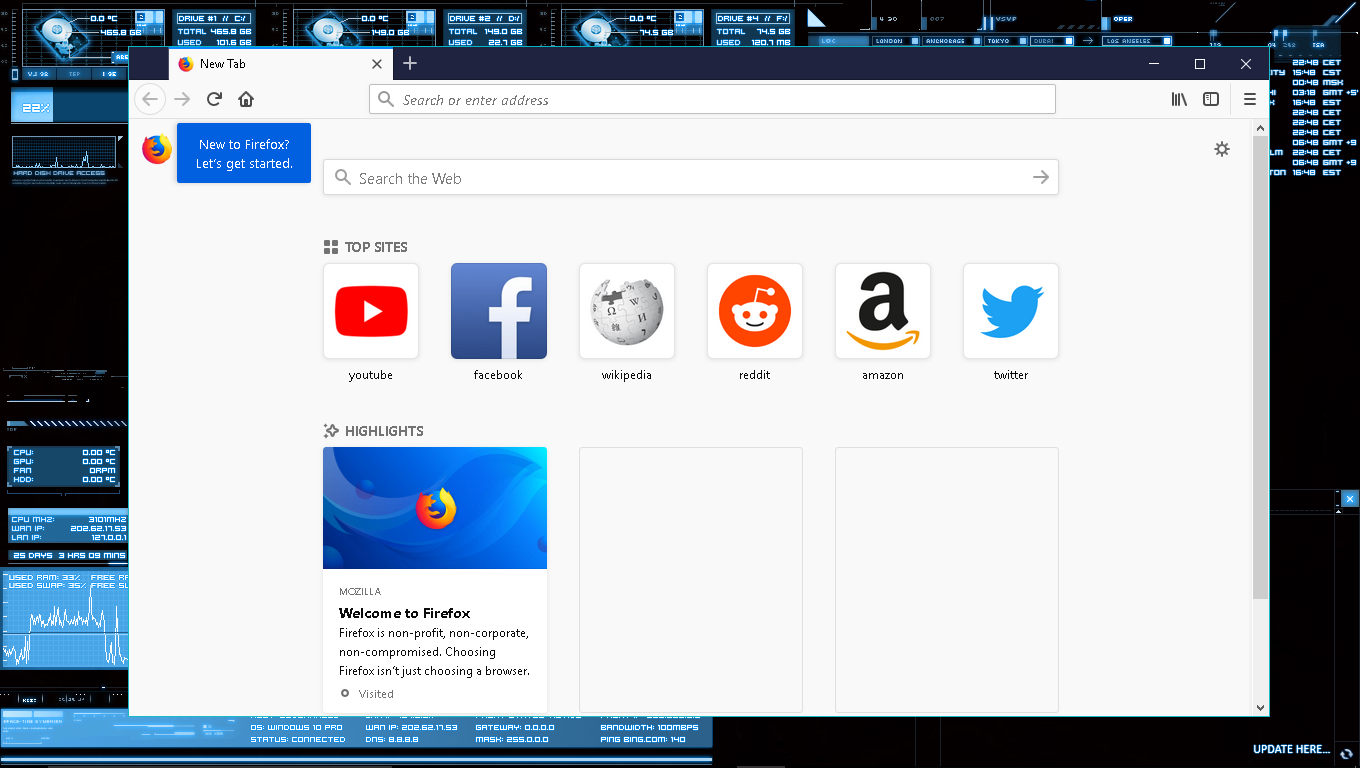The image size is (1360, 768).
Task: Open the Library panel
Action: coord(1179,99)
